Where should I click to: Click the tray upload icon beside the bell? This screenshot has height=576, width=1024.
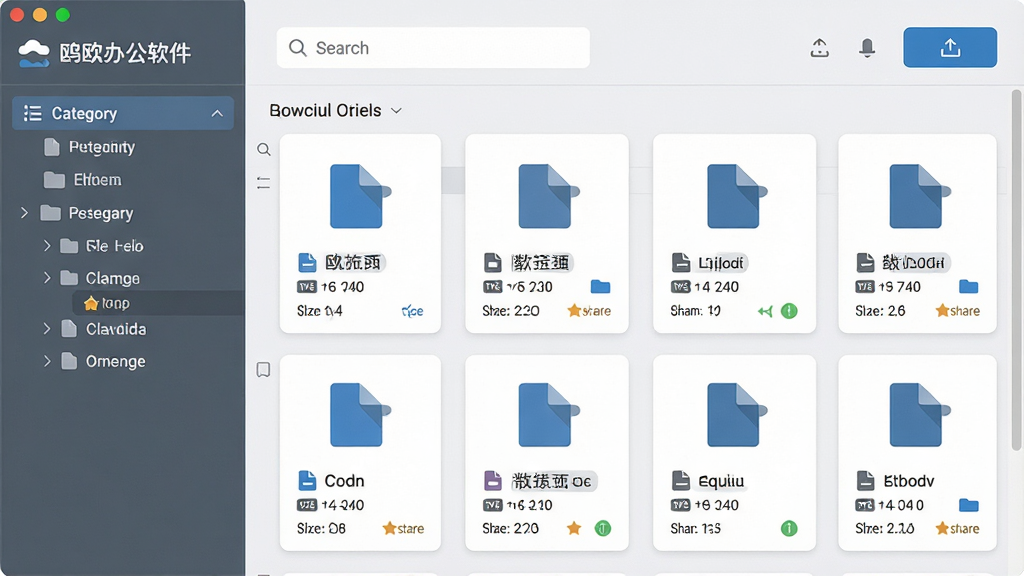[820, 48]
